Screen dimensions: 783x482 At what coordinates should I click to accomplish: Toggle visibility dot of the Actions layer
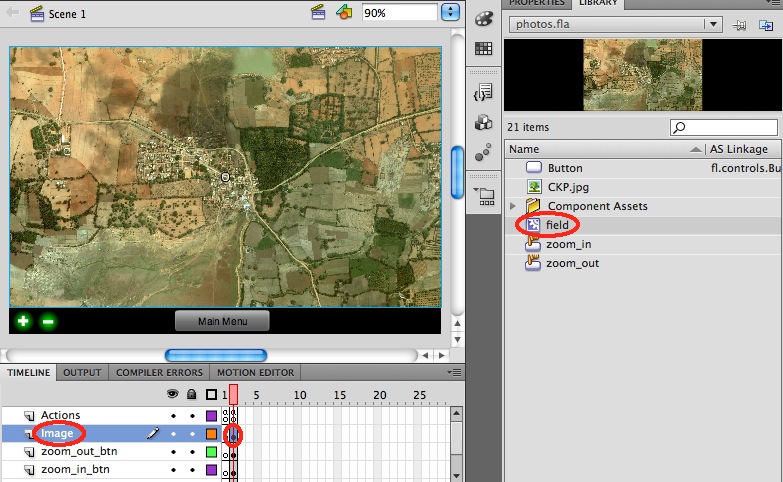tap(173, 416)
